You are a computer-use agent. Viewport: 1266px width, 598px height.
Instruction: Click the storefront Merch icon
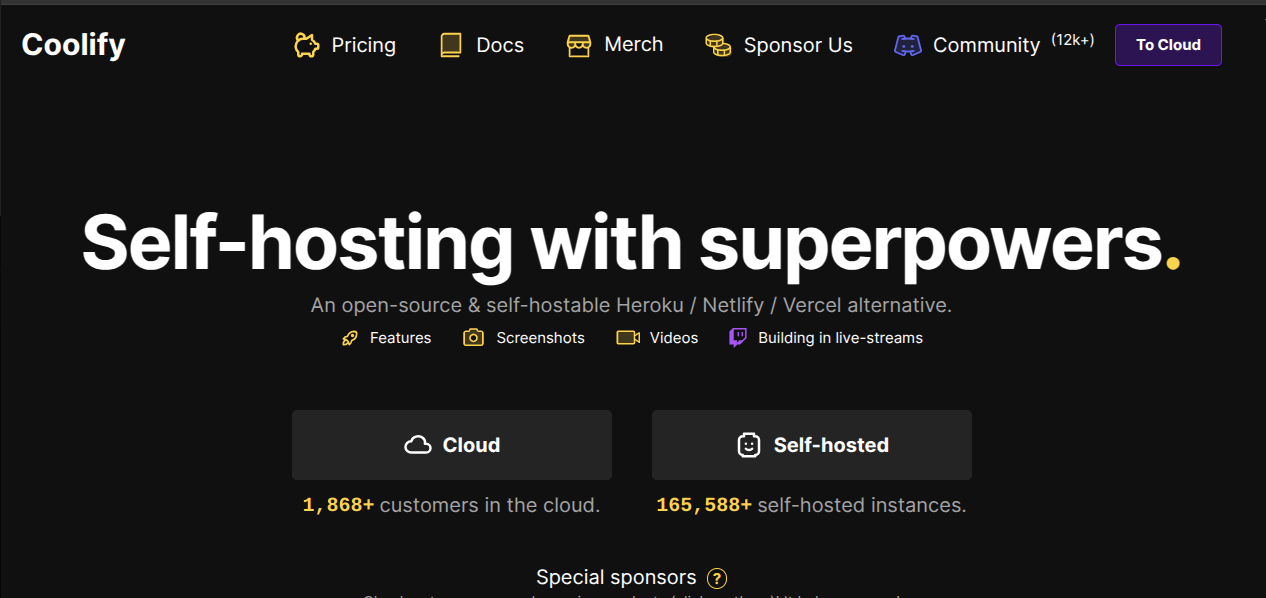[x=579, y=45]
